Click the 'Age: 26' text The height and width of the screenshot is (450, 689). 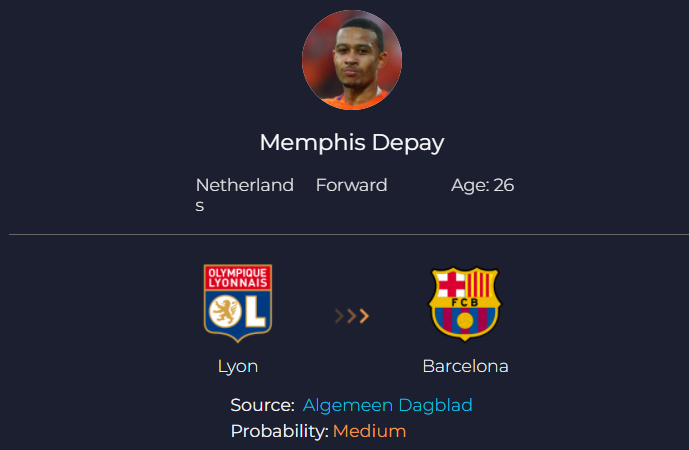[482, 185]
